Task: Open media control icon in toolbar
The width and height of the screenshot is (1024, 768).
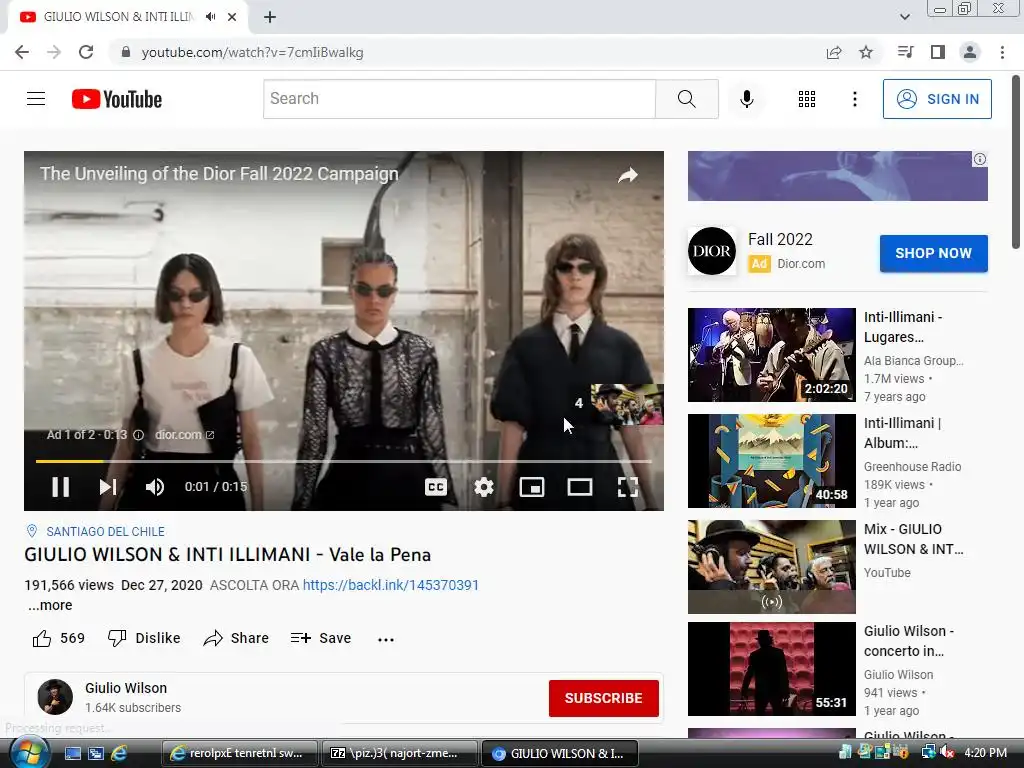Action: coord(905,52)
